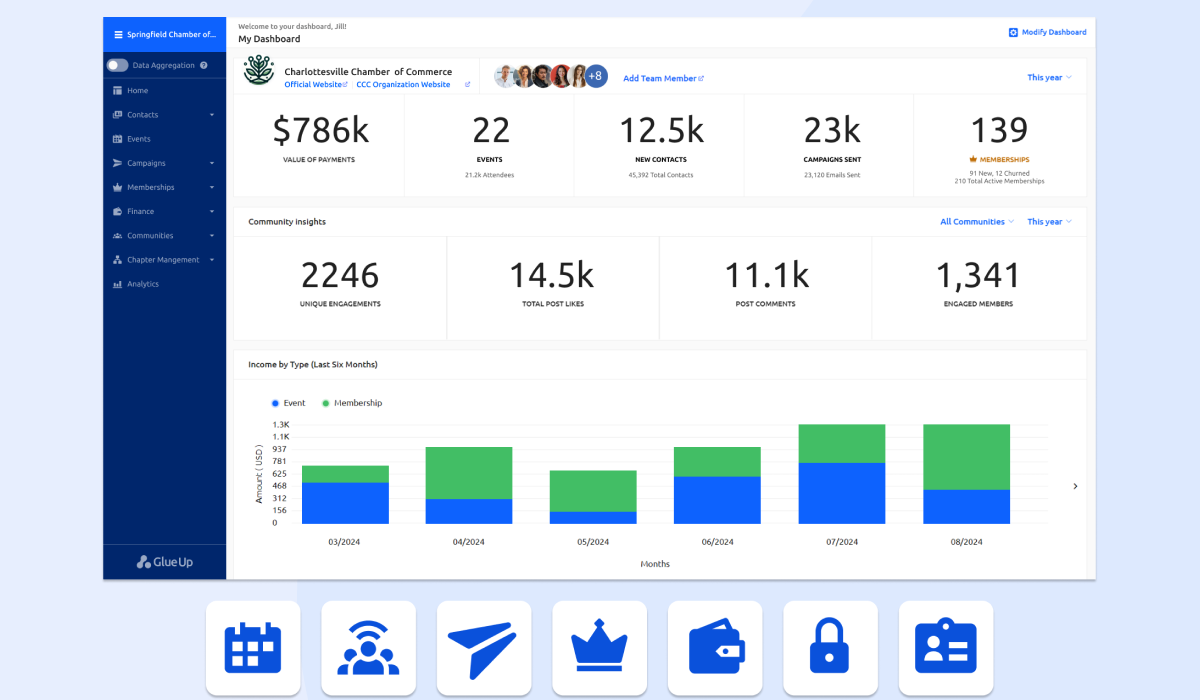The width and height of the screenshot is (1200, 700).
Task: Select the lock icon in the bottom row
Action: (830, 647)
